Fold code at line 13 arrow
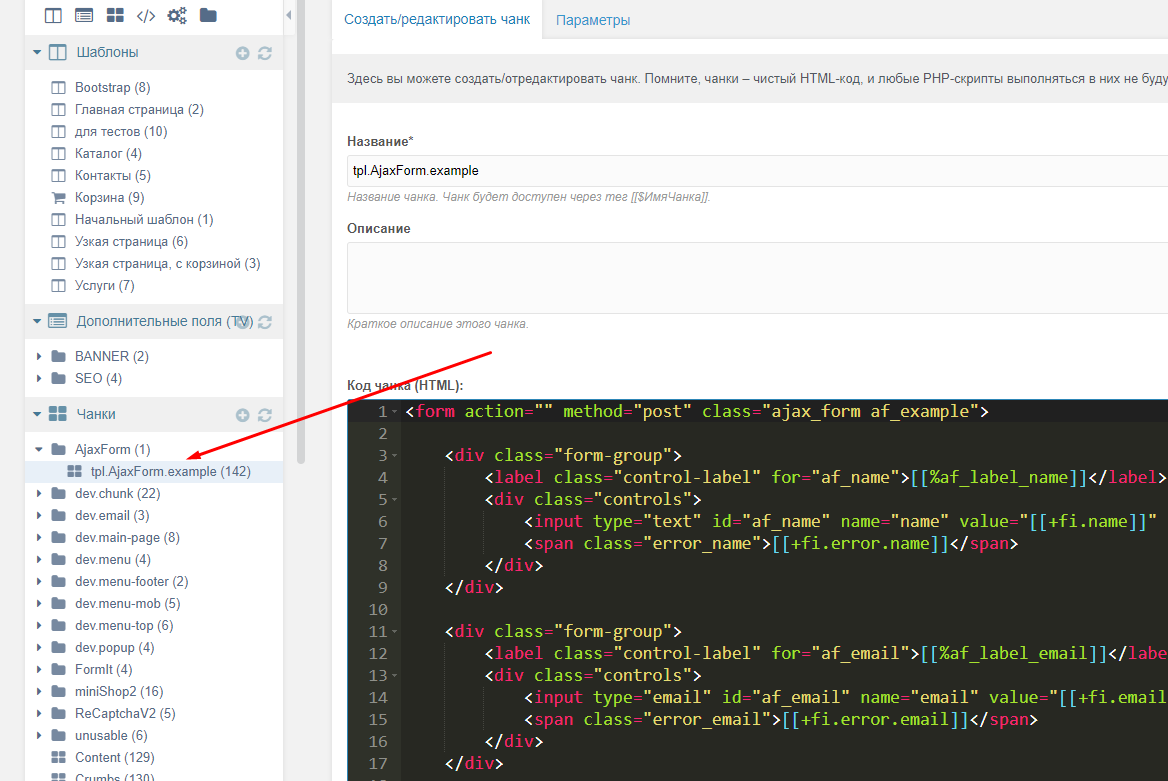 coord(395,676)
